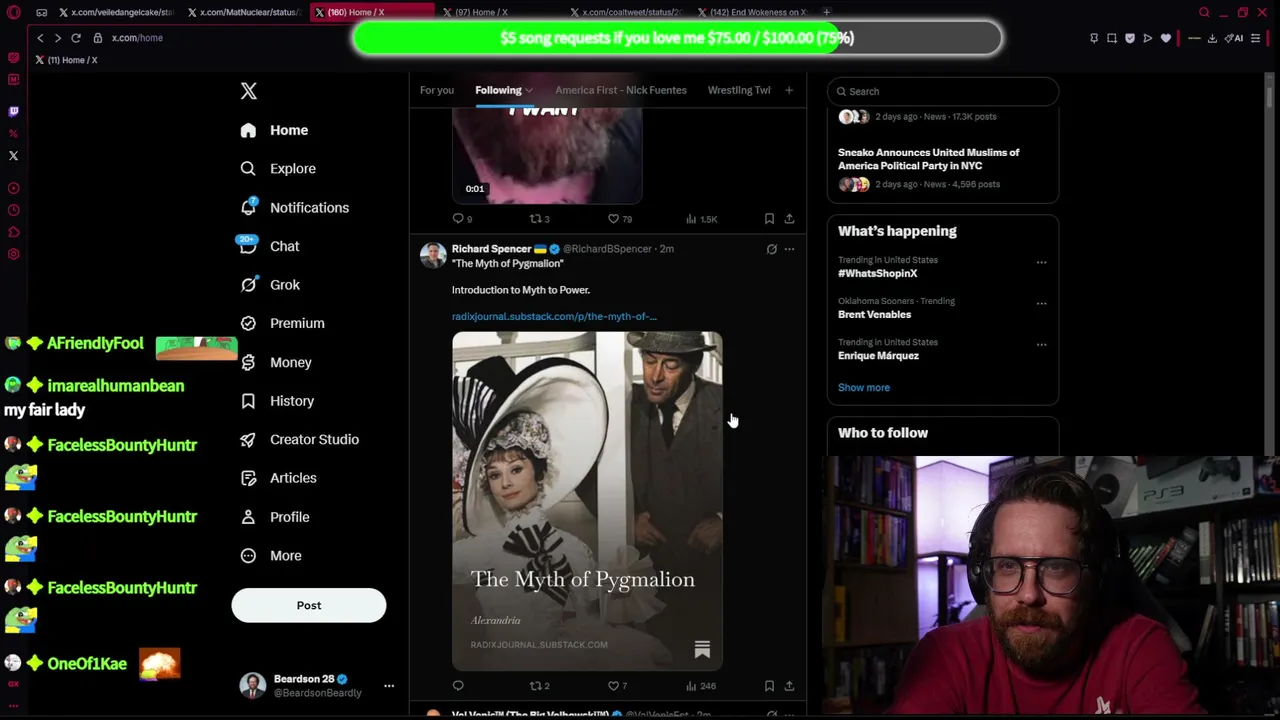View analytics showing 1.5K views
The width and height of the screenshot is (1280, 720).
coord(701,219)
